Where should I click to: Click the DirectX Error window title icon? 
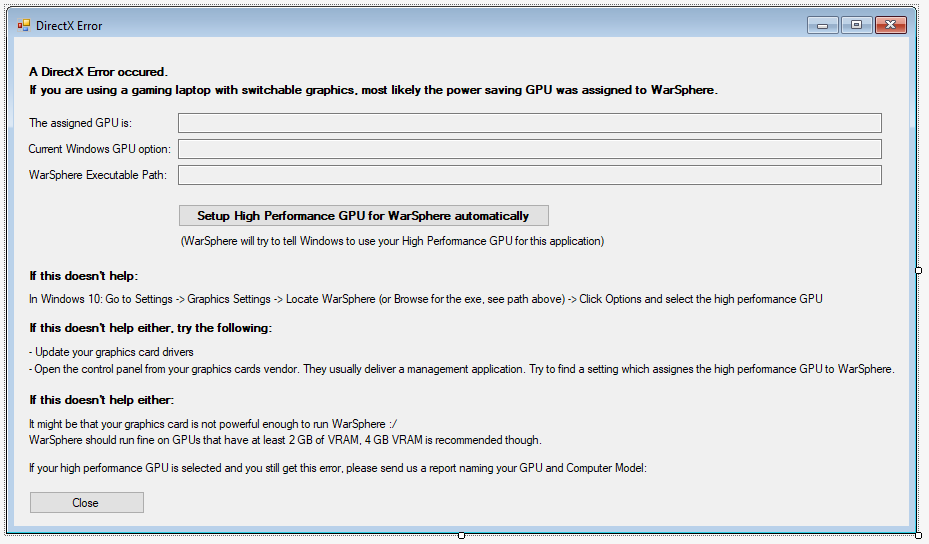(x=24, y=25)
